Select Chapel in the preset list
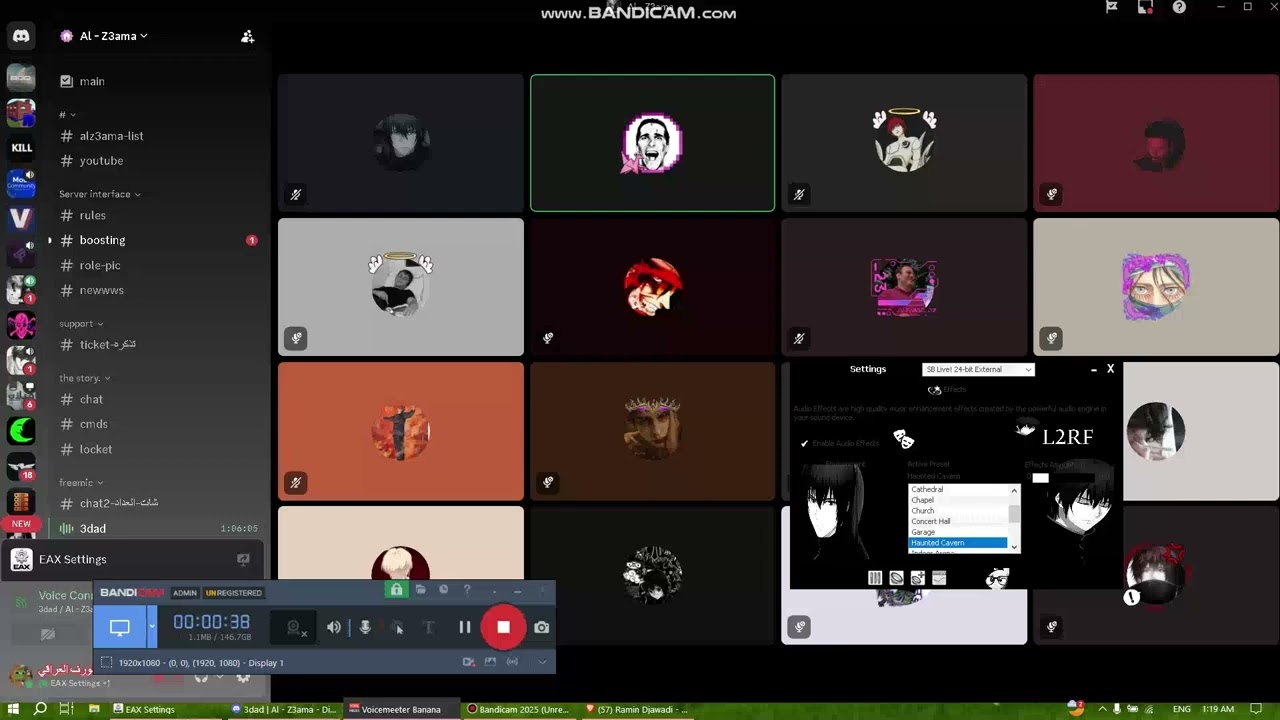The height and width of the screenshot is (720, 1280). point(958,500)
